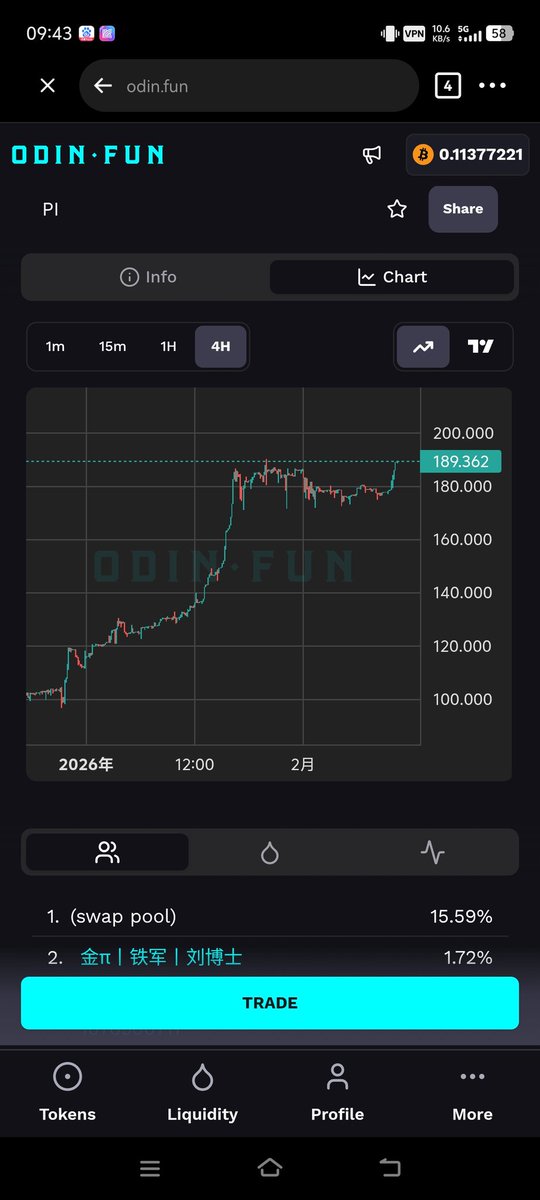Tap Android back button
540x1200 pixels.
[x=390, y=1167]
